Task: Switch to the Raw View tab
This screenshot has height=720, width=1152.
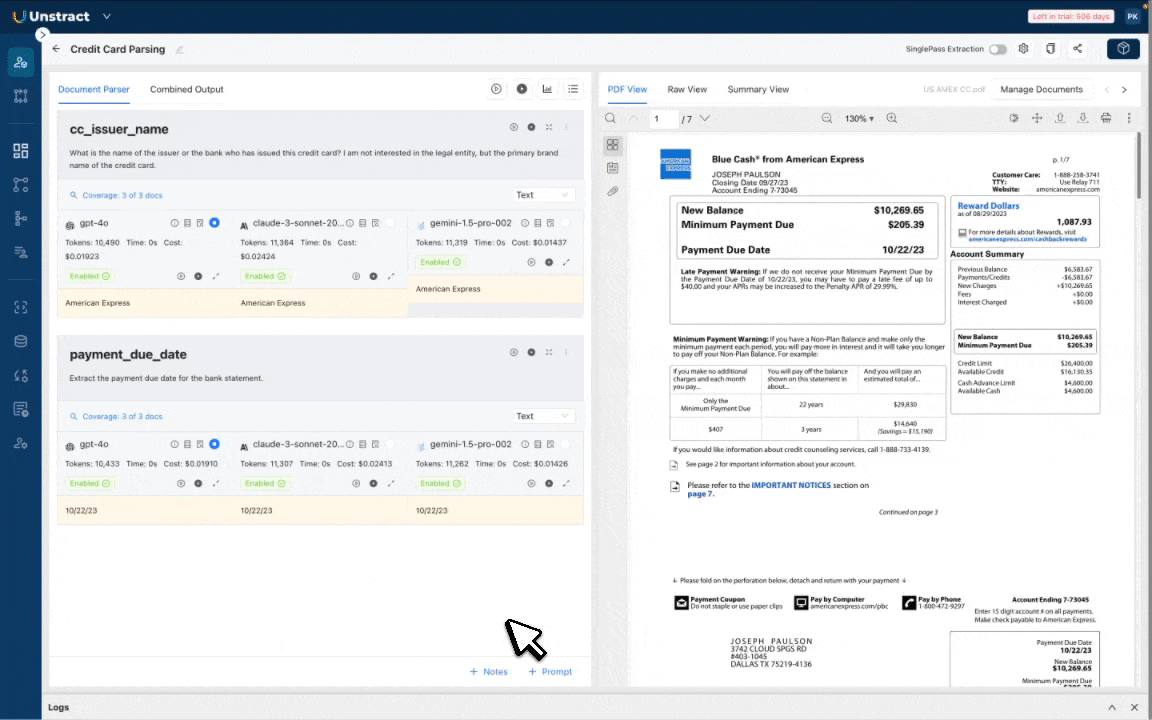Action: pyautogui.click(x=687, y=89)
